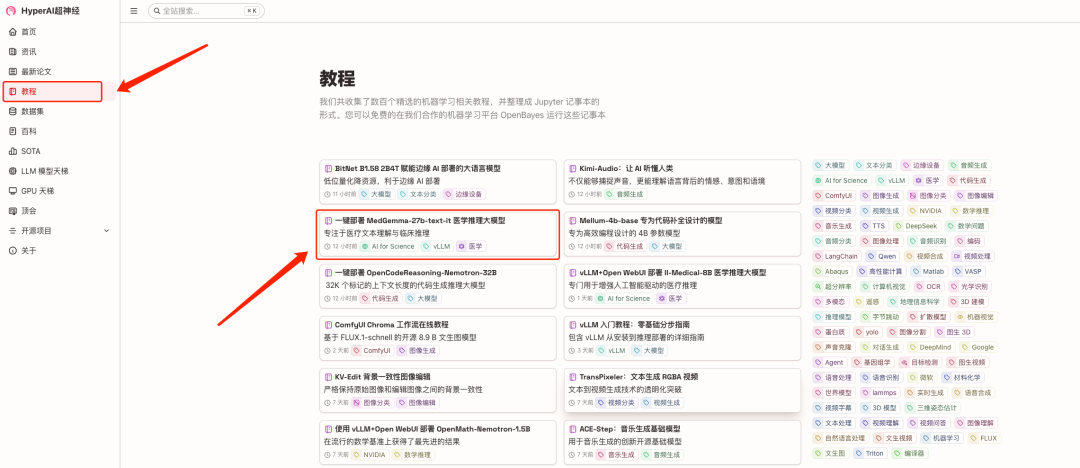The image size is (1080, 468).
Task: Select the Qwen tag
Action: (x=882, y=256)
